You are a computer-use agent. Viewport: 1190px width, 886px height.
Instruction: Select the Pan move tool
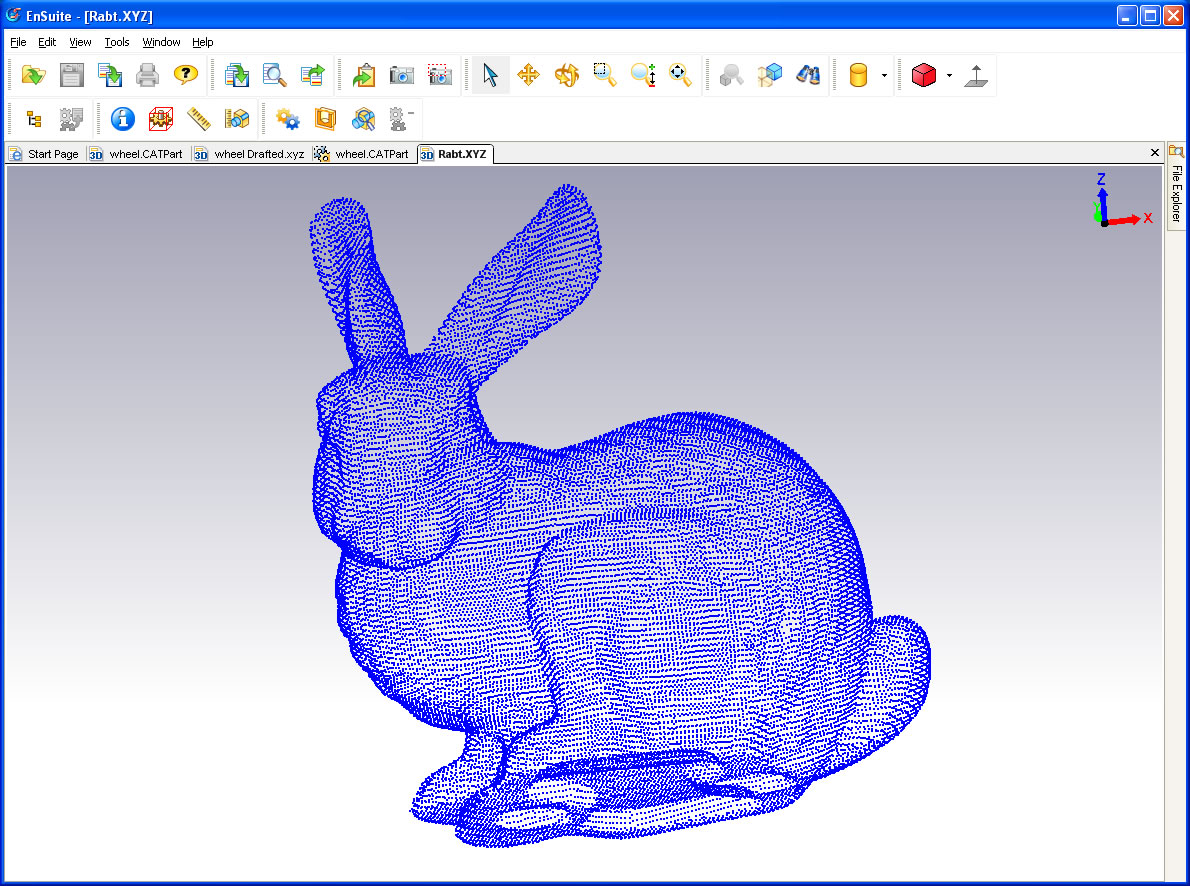528,75
